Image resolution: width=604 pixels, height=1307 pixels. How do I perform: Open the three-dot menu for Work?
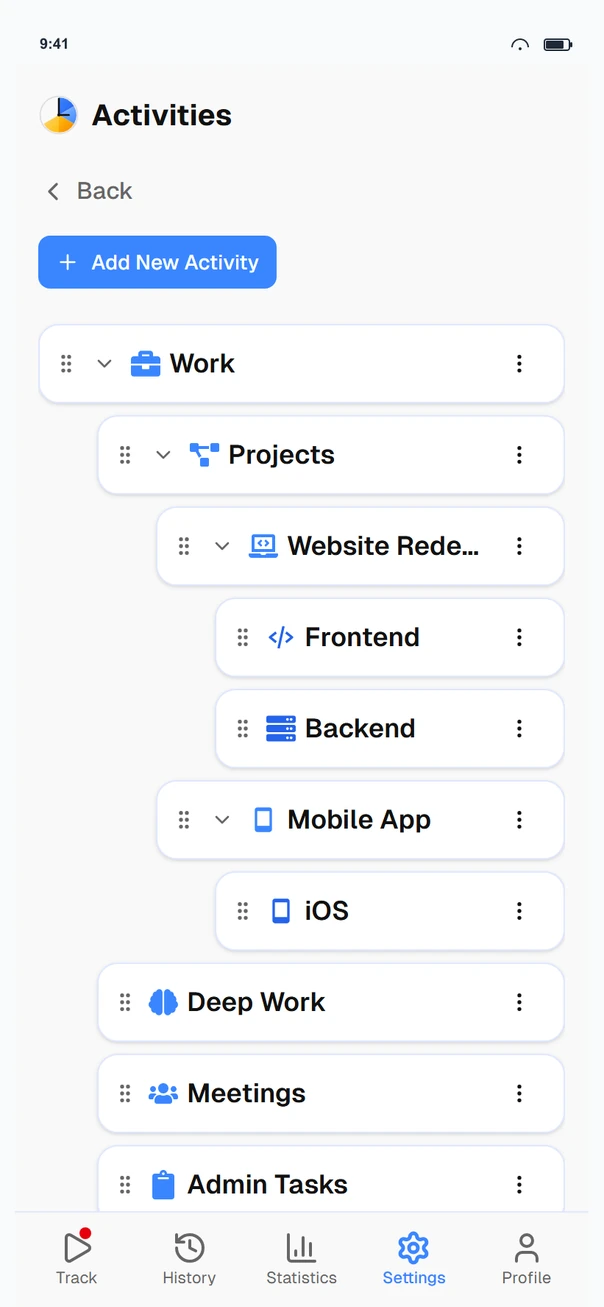coord(519,364)
